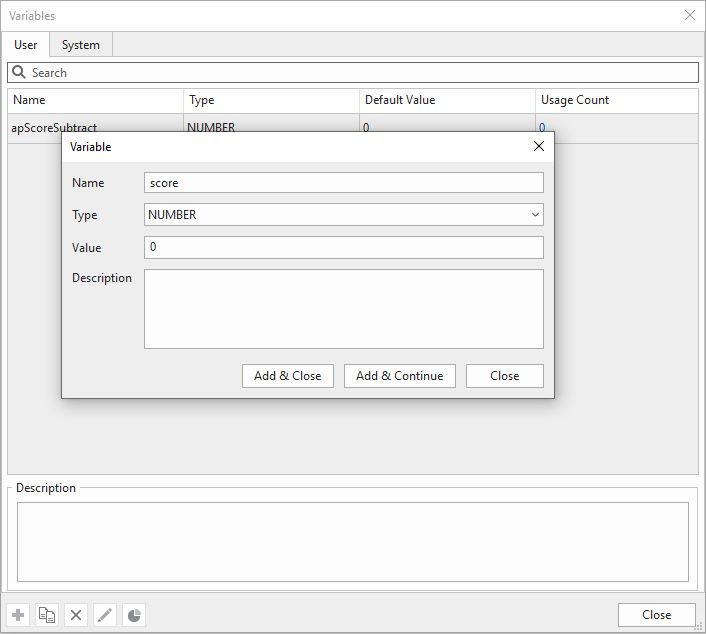This screenshot has width=706, height=634.
Task: Sort by the Type column header
Action: point(272,100)
